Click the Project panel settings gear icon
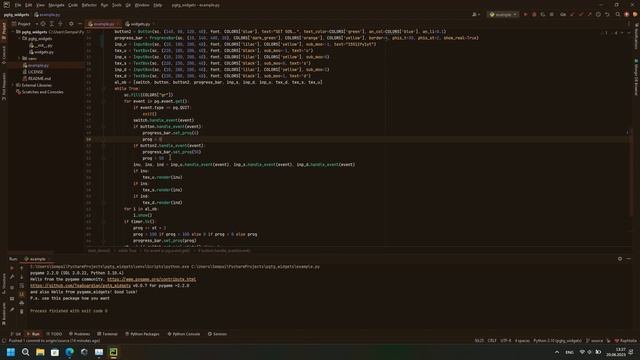This screenshot has height=360, width=640. [x=71, y=24]
